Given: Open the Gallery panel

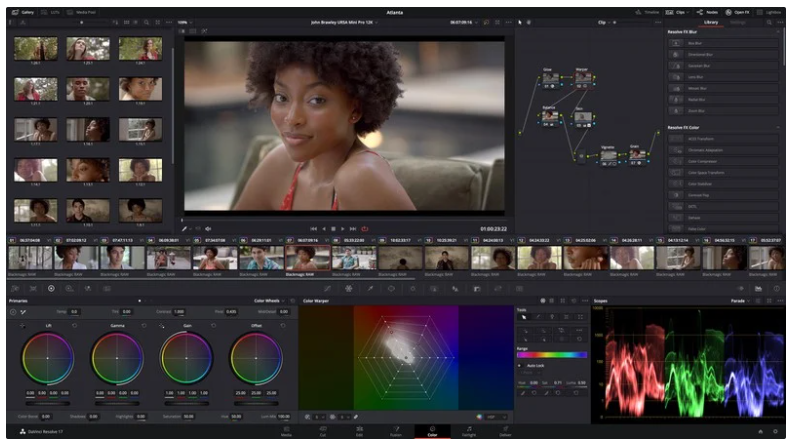Looking at the screenshot, I should [23, 12].
